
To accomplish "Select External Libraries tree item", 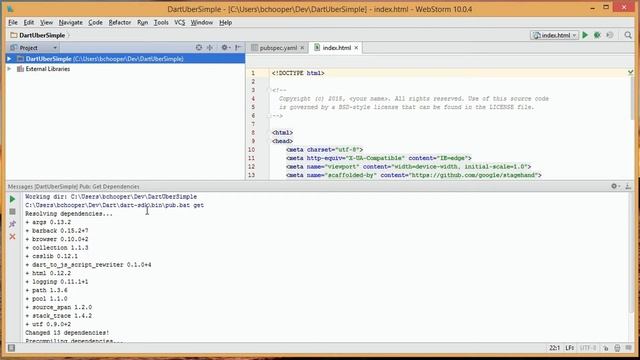I will point(47,69).
